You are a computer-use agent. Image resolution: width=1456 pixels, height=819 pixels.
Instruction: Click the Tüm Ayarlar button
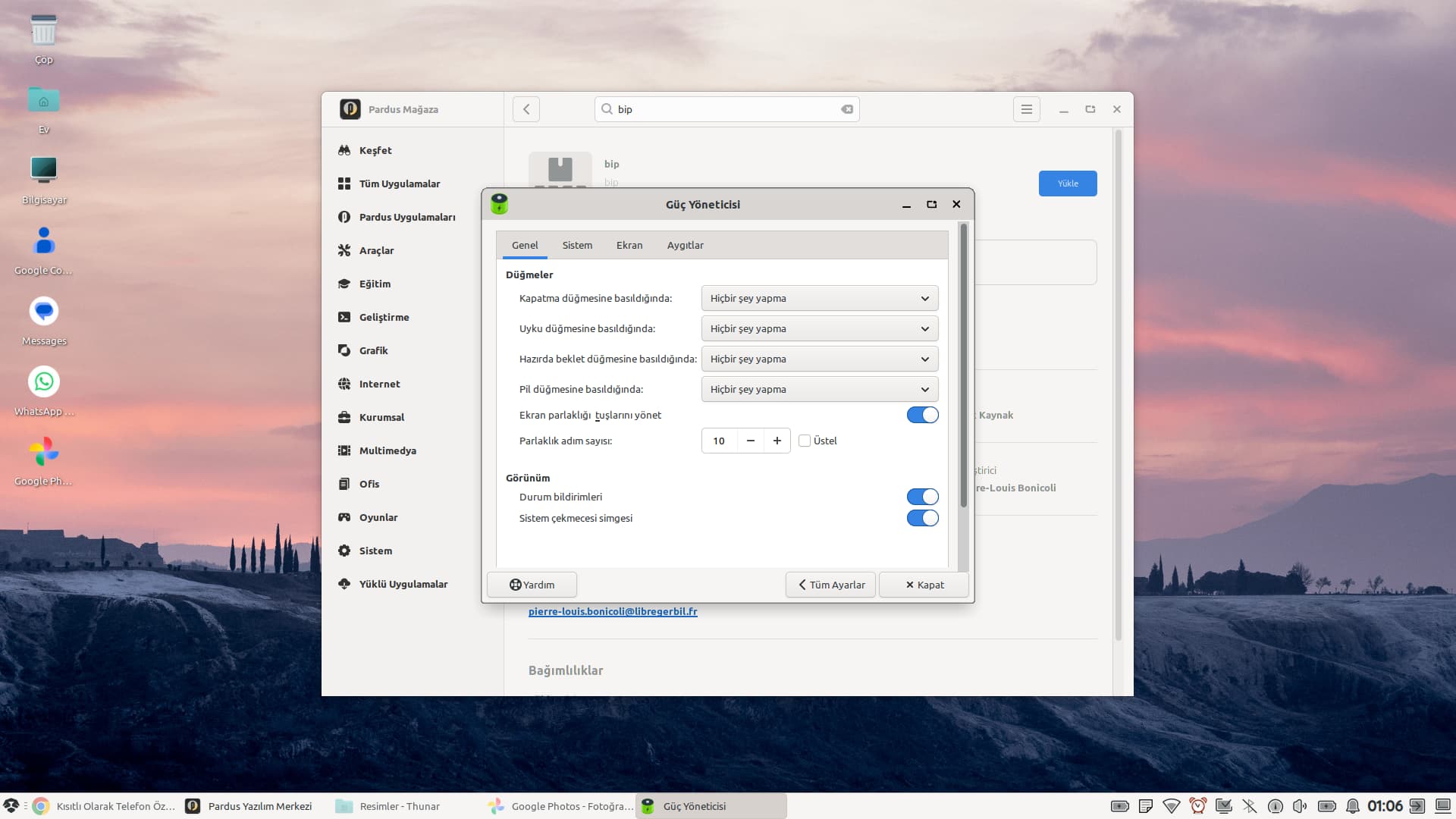click(x=831, y=585)
